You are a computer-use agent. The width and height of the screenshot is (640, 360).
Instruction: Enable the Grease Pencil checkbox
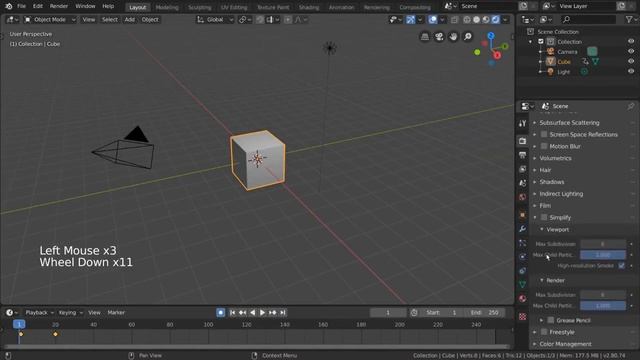click(x=551, y=320)
